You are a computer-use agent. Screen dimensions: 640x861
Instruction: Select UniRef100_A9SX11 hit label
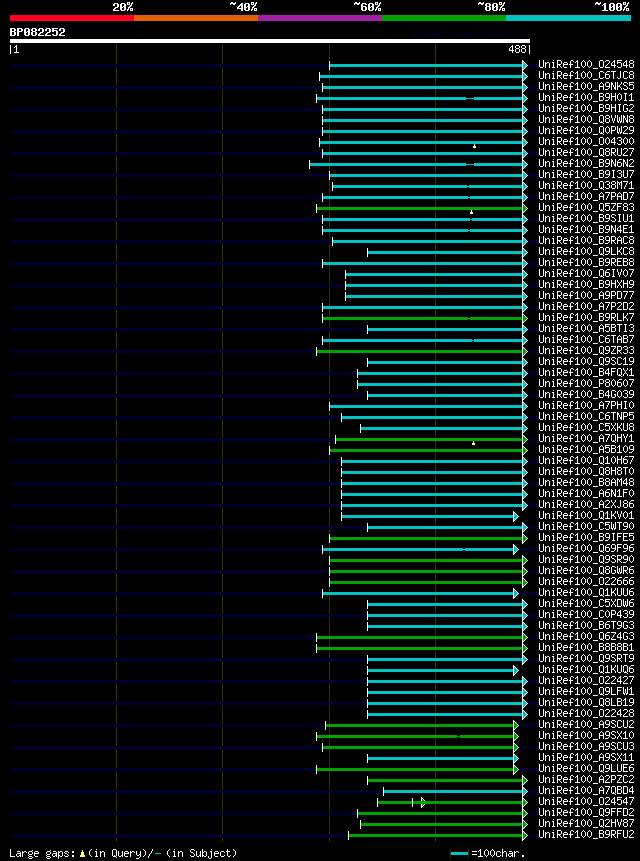tap(586, 757)
